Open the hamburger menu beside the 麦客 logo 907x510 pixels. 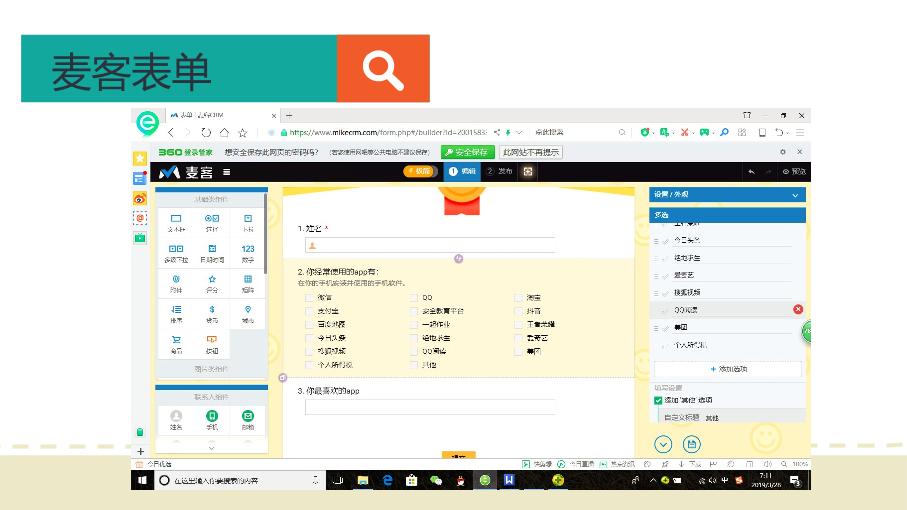[227, 172]
